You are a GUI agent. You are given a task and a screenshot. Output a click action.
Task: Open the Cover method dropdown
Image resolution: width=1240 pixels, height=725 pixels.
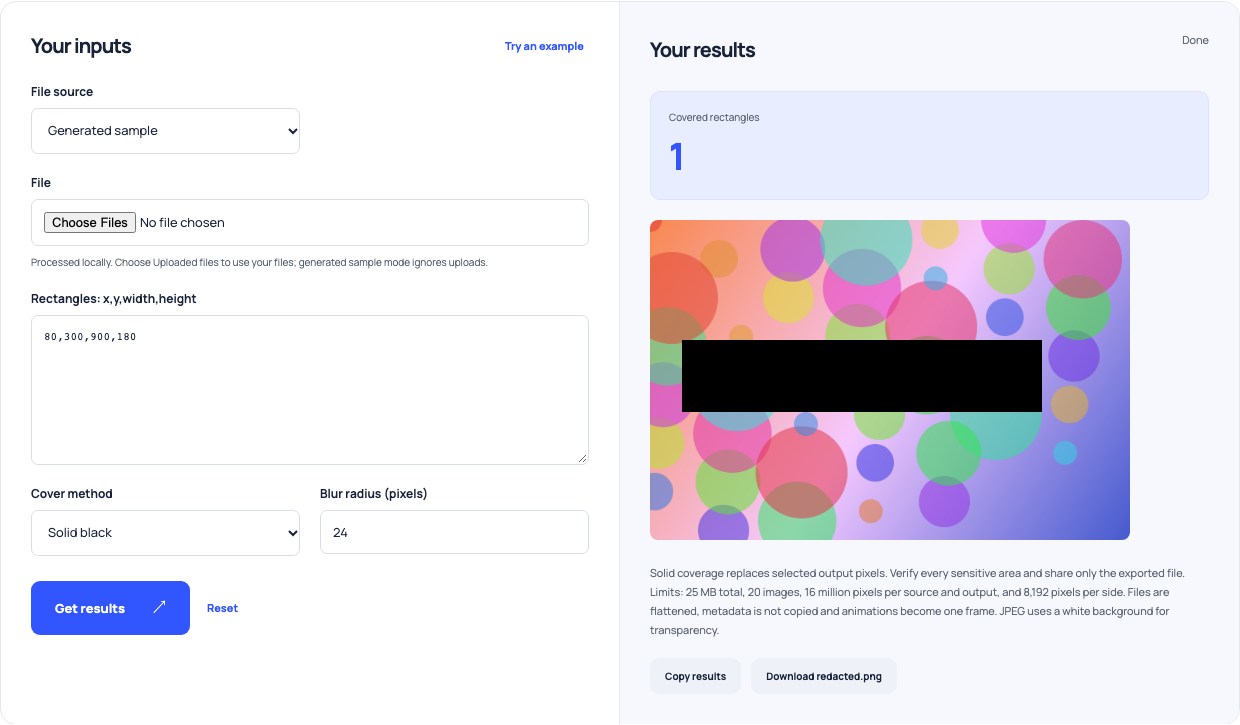tap(165, 533)
